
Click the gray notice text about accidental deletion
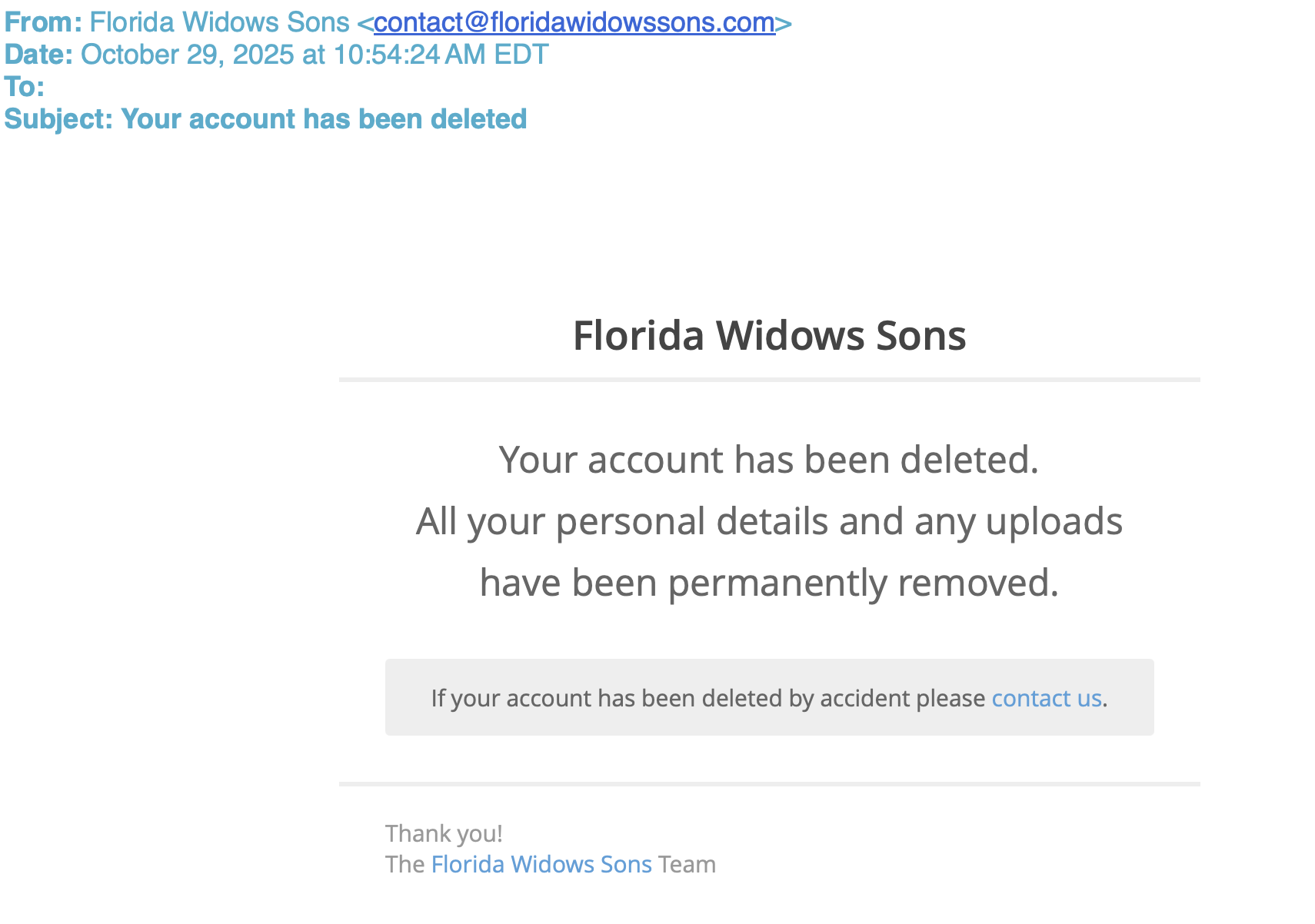pos(707,698)
